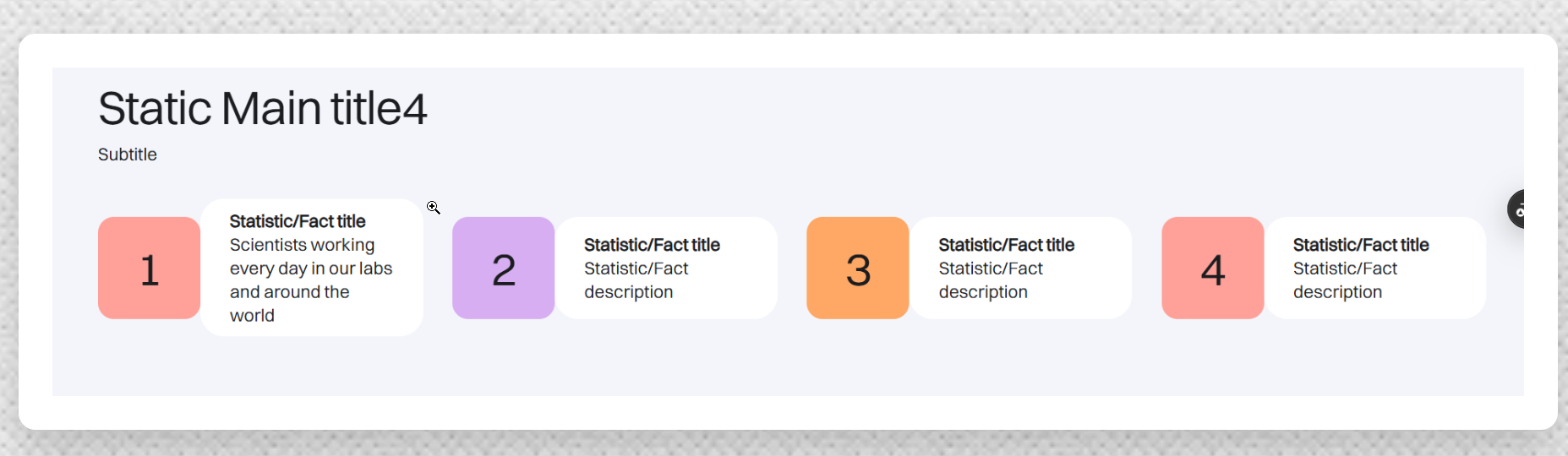The image size is (1568, 456).
Task: Click the "Static Main title4" heading
Action: (262, 109)
